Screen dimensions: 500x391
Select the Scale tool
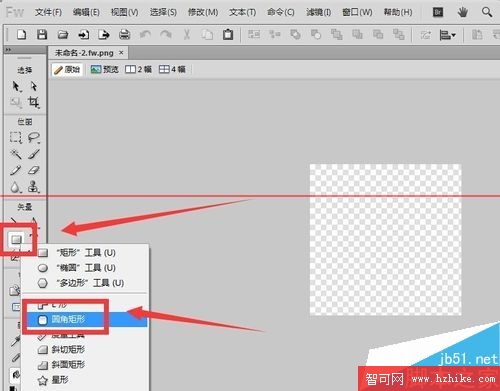[x=16, y=102]
